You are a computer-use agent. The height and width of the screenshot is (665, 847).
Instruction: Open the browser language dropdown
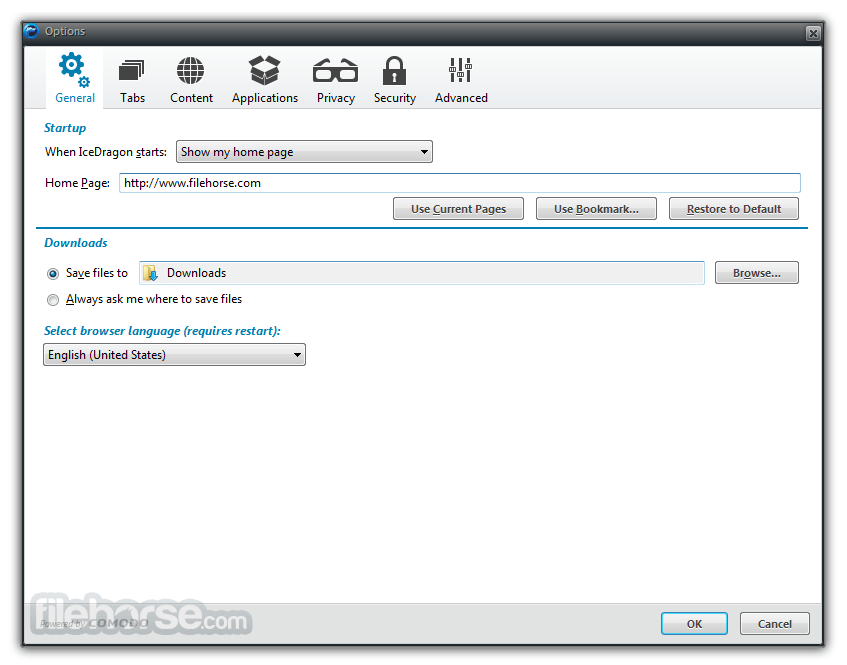[174, 355]
